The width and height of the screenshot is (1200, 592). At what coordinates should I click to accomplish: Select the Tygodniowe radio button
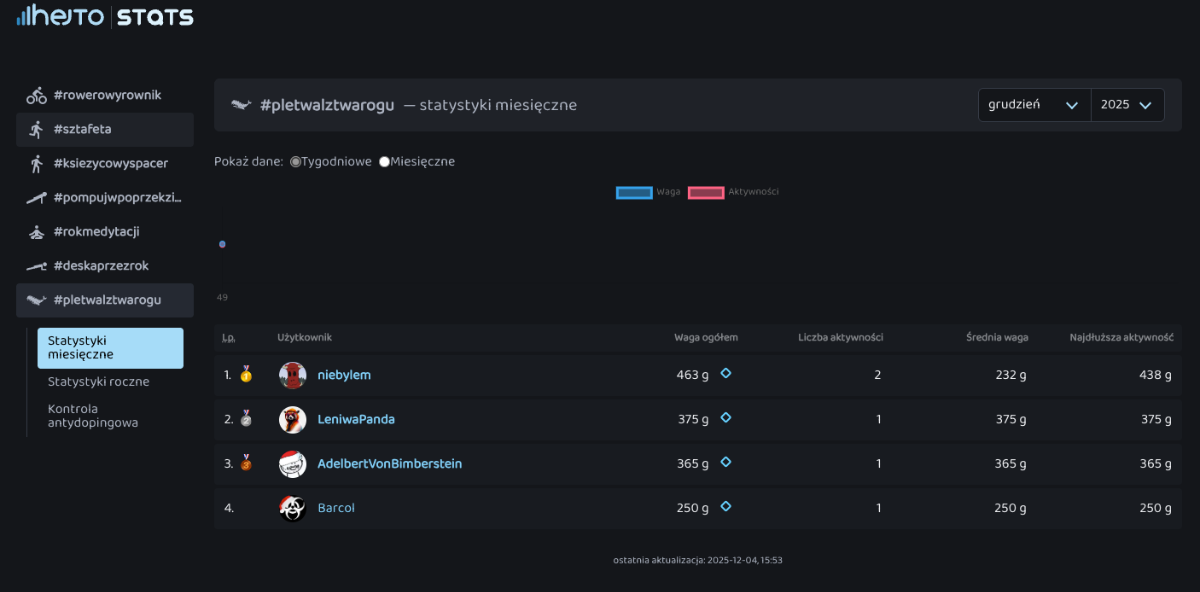pos(296,162)
